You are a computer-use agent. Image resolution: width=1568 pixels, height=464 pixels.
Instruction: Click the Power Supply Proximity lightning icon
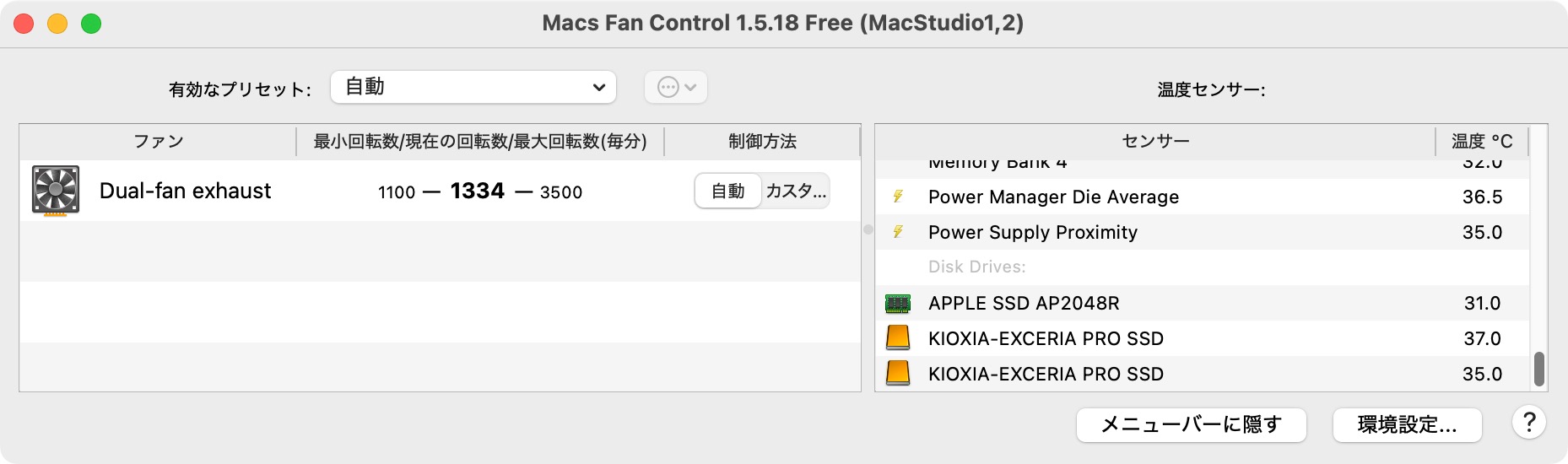click(898, 232)
